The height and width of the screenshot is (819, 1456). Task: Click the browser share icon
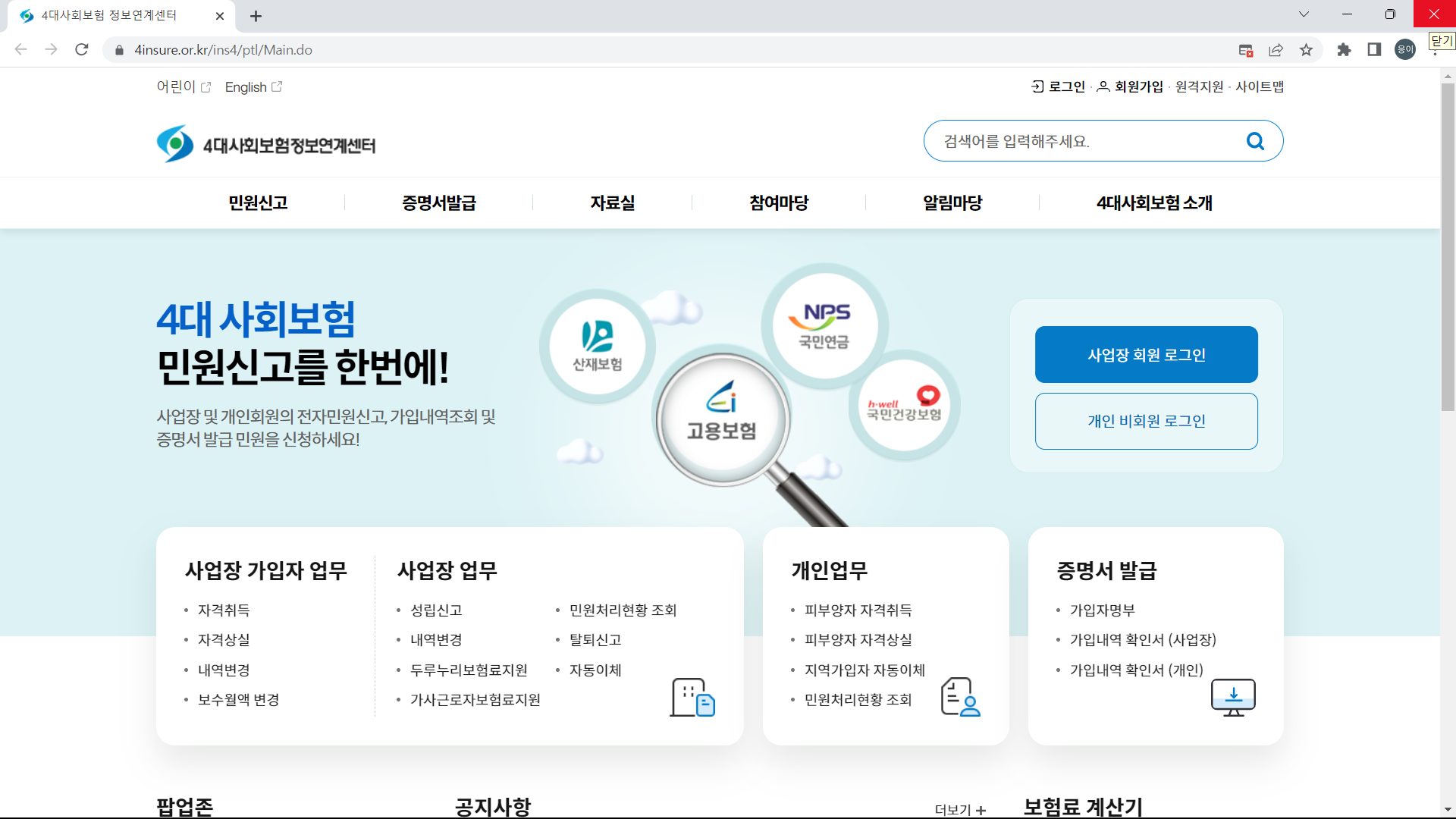(1276, 49)
